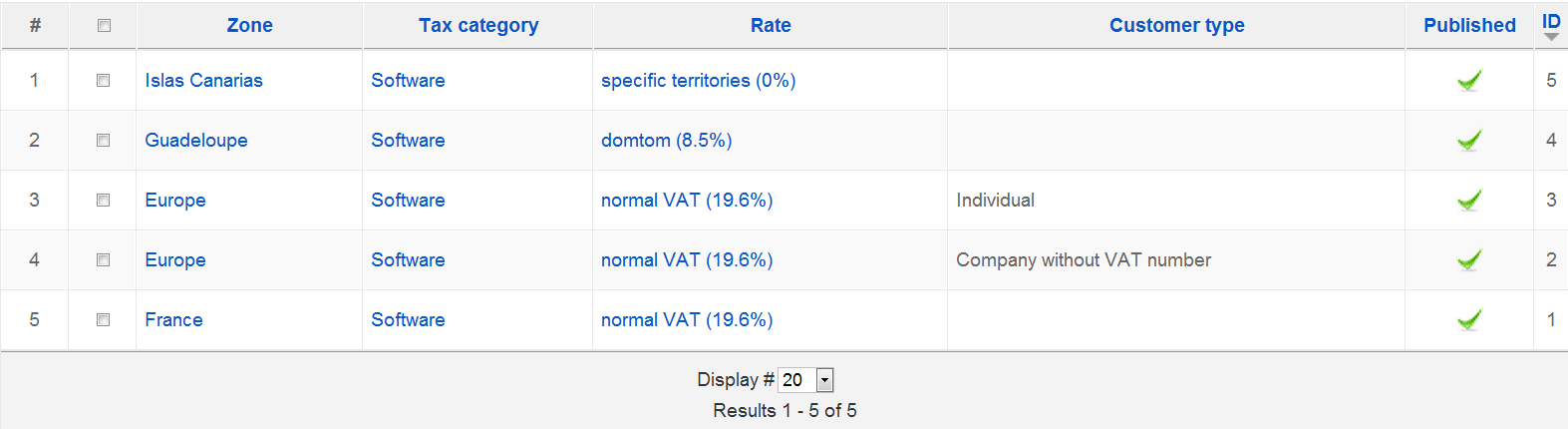Tick the checkbox for France row

[x=103, y=319]
